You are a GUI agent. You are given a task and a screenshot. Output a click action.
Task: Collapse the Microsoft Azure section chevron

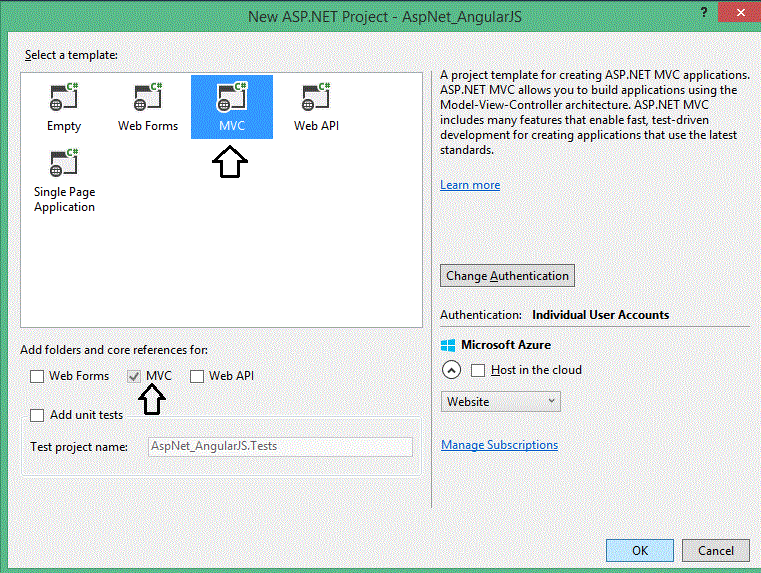pyautogui.click(x=451, y=370)
